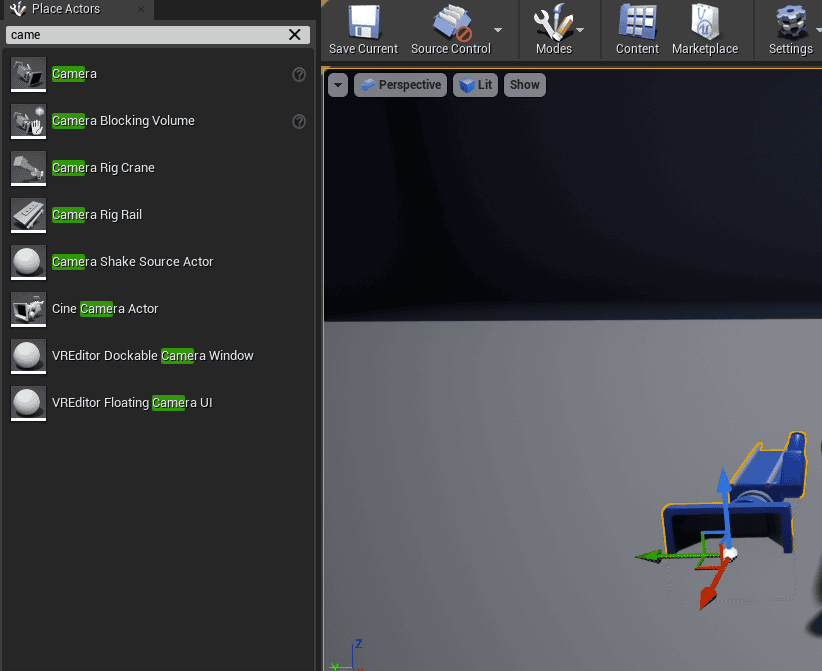This screenshot has width=822, height=671.
Task: Click the Camera Shake Source Actor sphere icon
Action: [28, 262]
